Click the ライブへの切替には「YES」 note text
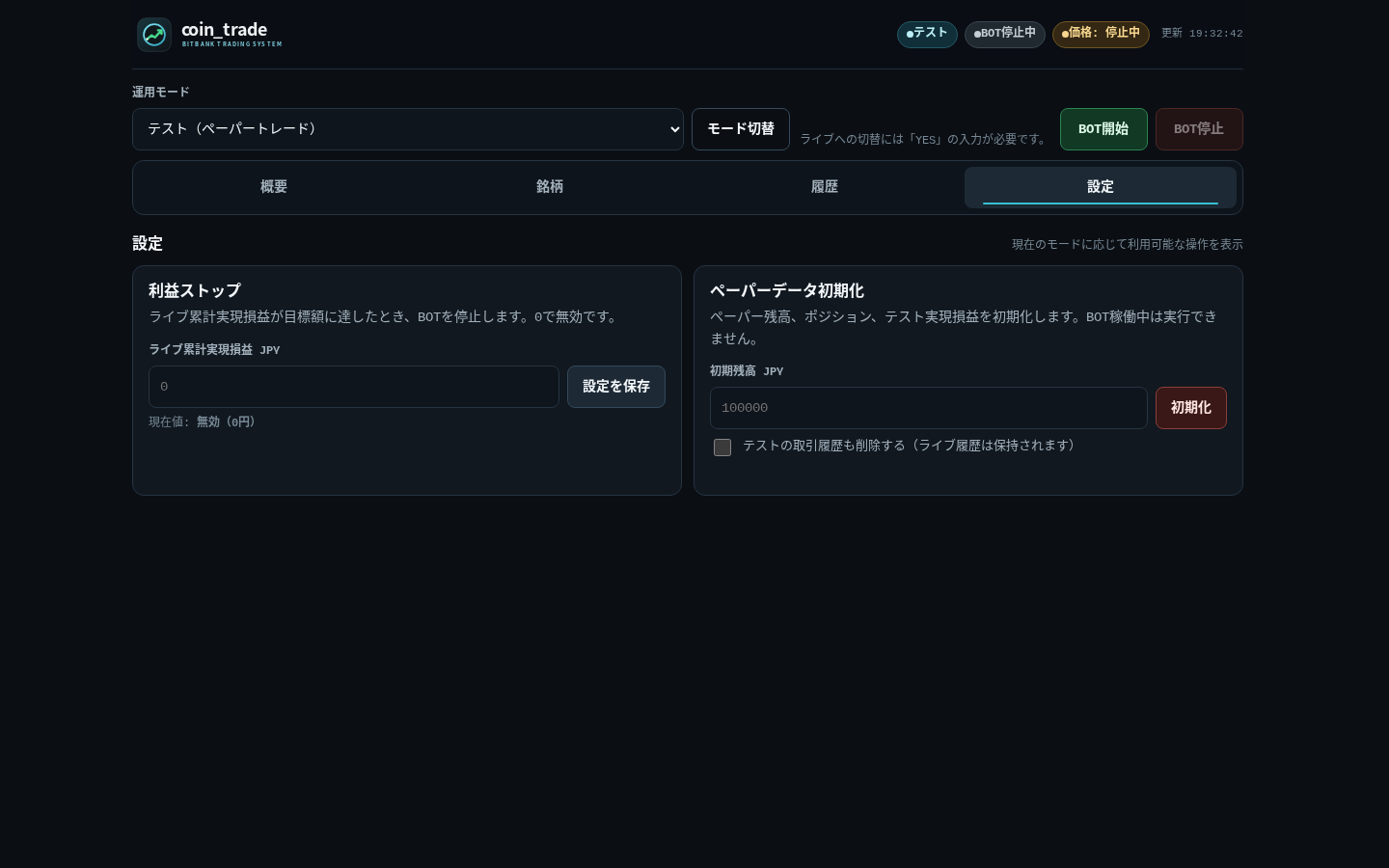 tap(925, 140)
